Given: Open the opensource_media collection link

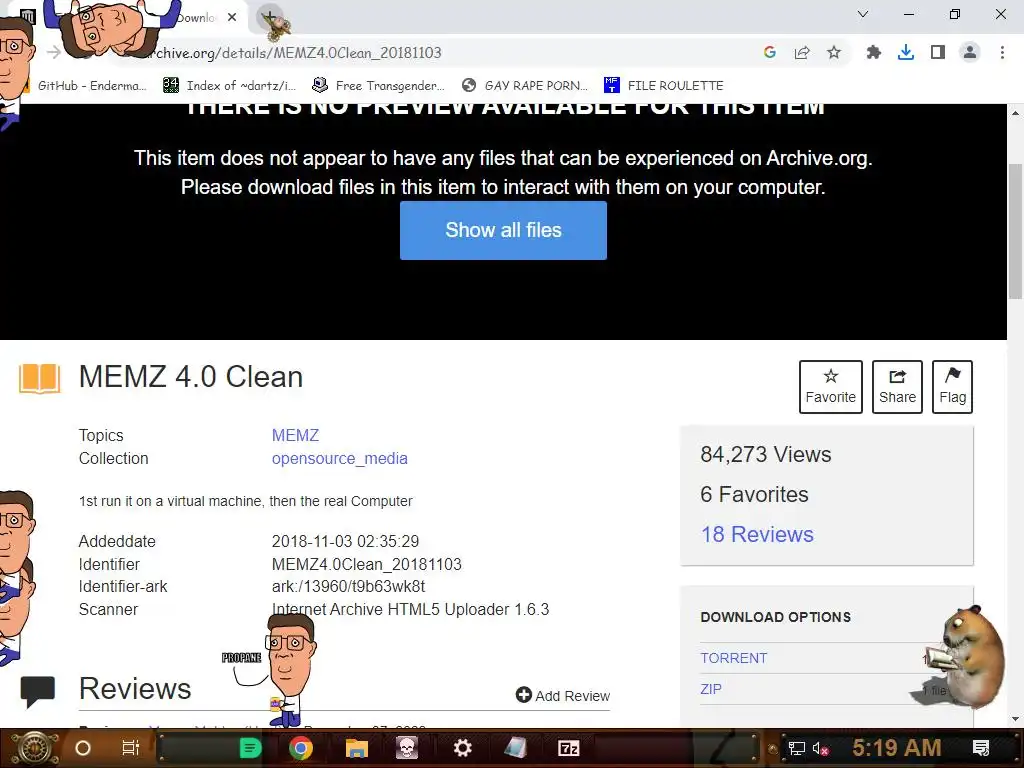Looking at the screenshot, I should pyautogui.click(x=340, y=458).
